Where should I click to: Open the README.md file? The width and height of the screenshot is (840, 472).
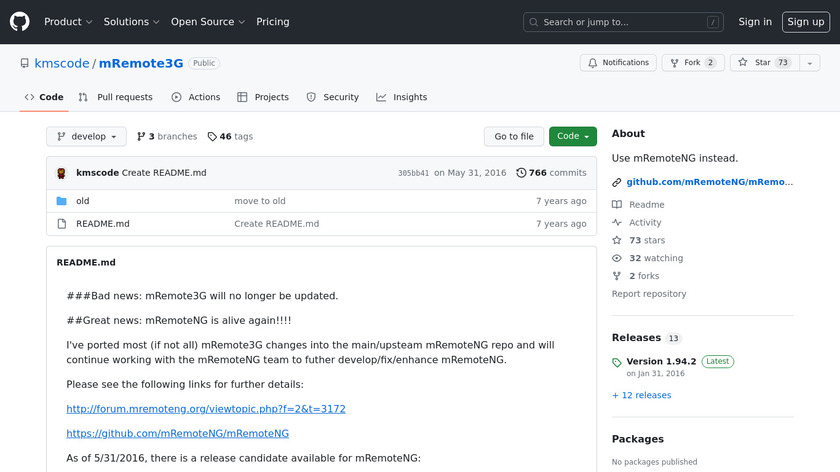[x=102, y=224]
